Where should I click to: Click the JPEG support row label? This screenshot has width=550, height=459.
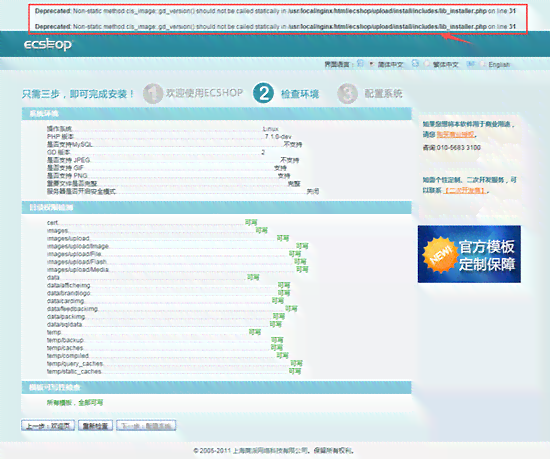coord(68,160)
